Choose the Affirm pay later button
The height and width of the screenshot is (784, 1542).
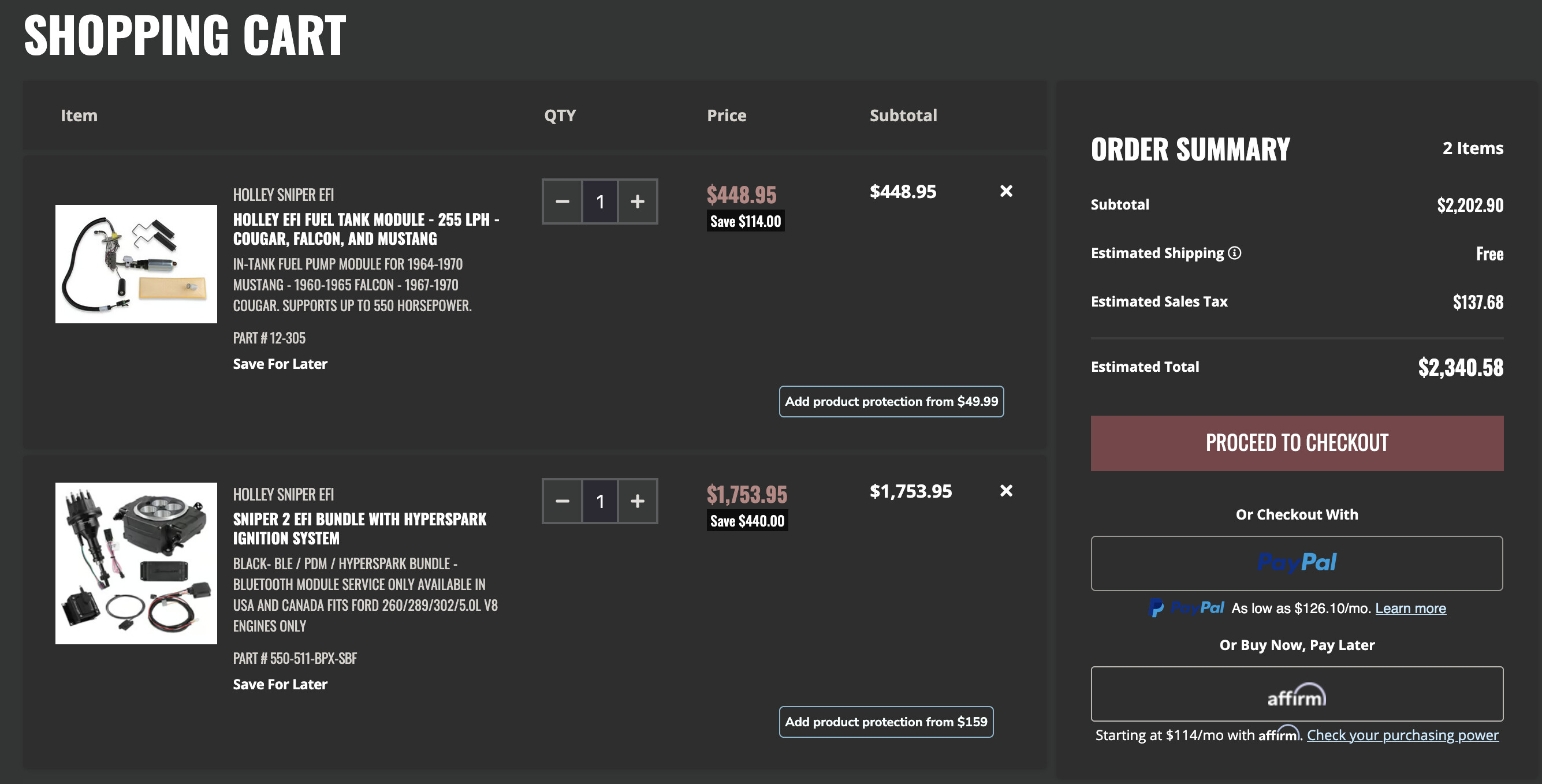coord(1297,693)
